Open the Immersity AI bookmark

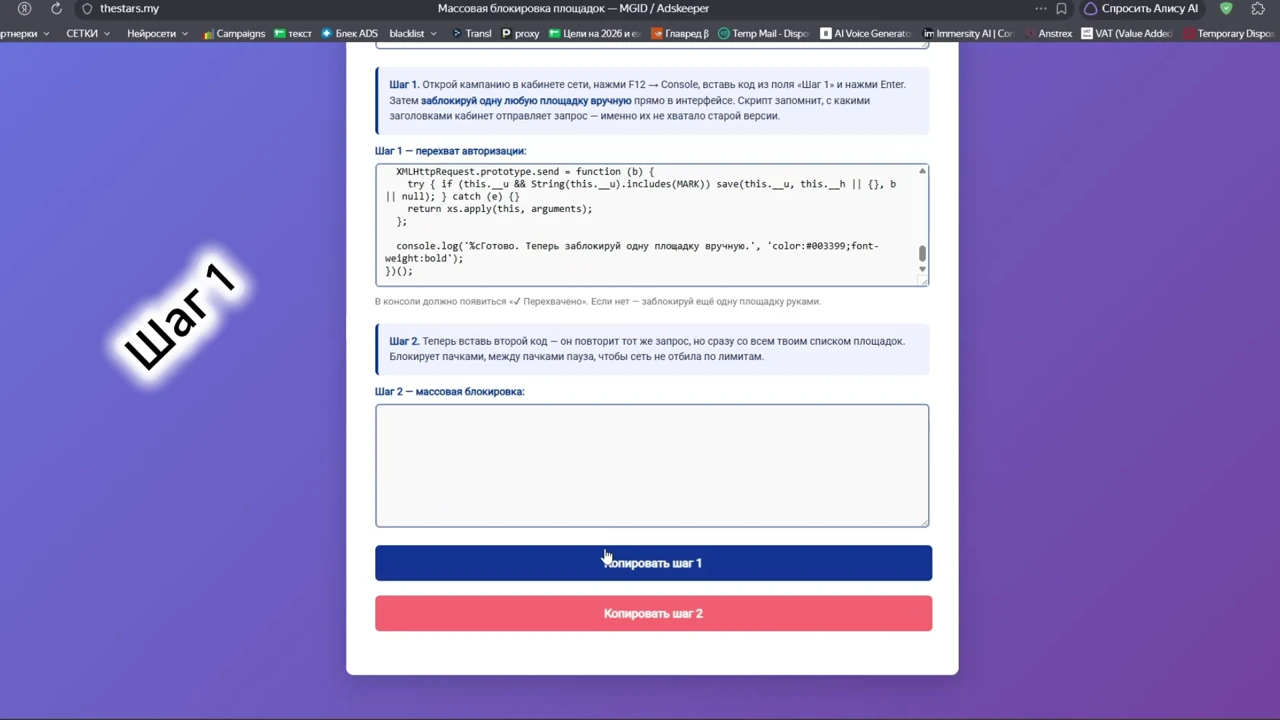tap(968, 34)
